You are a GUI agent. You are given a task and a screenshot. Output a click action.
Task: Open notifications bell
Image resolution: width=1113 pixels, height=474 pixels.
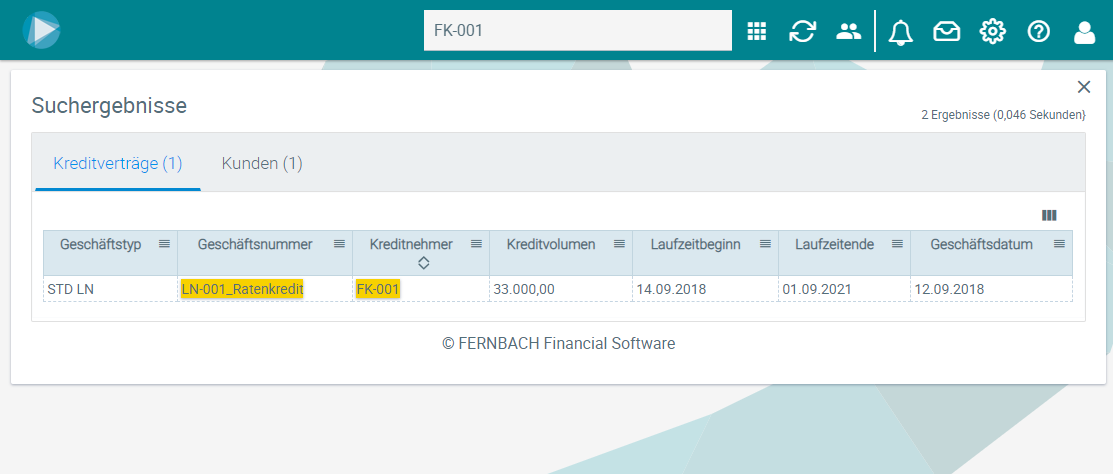click(900, 32)
